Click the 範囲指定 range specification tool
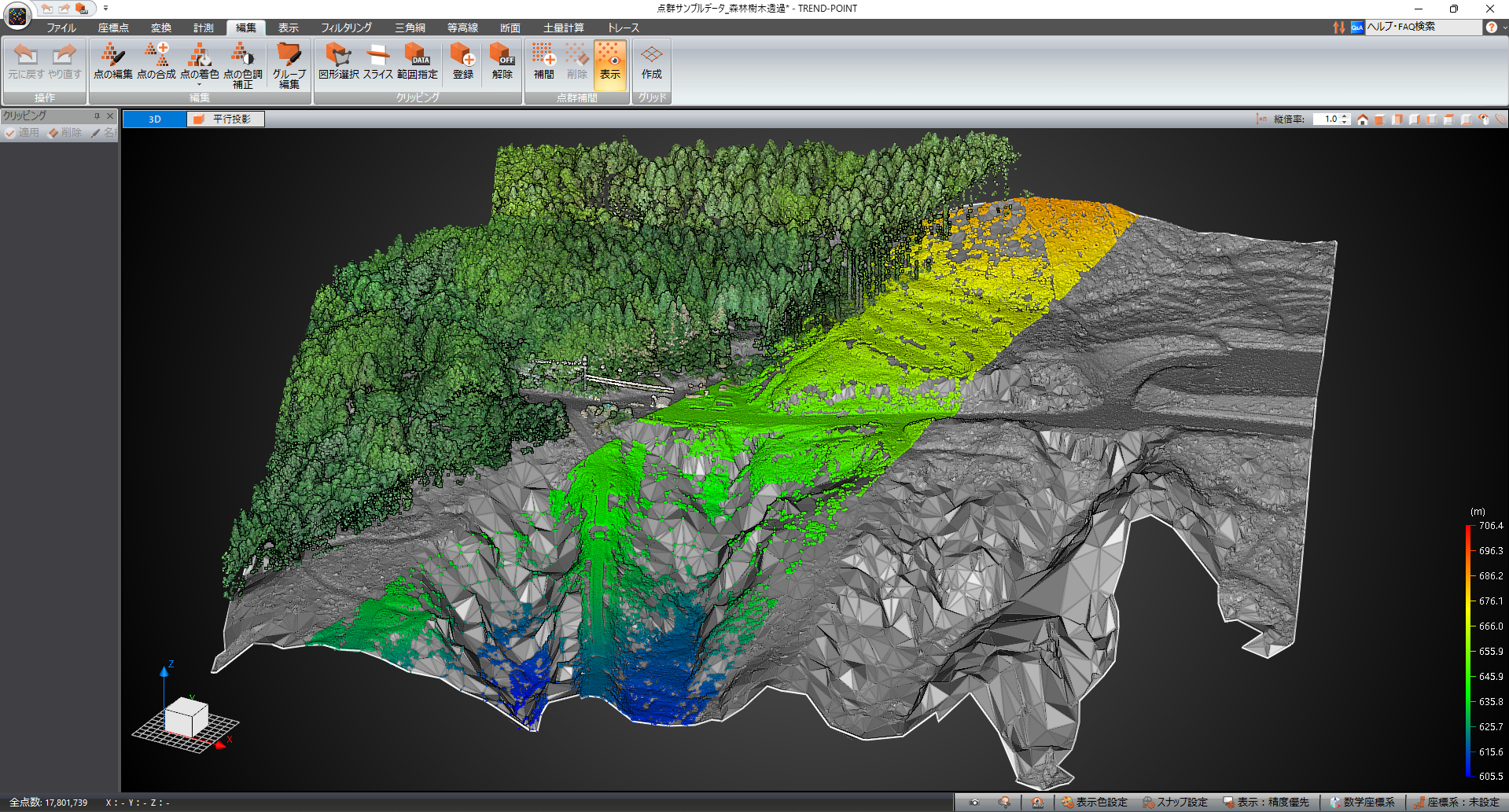 click(417, 62)
